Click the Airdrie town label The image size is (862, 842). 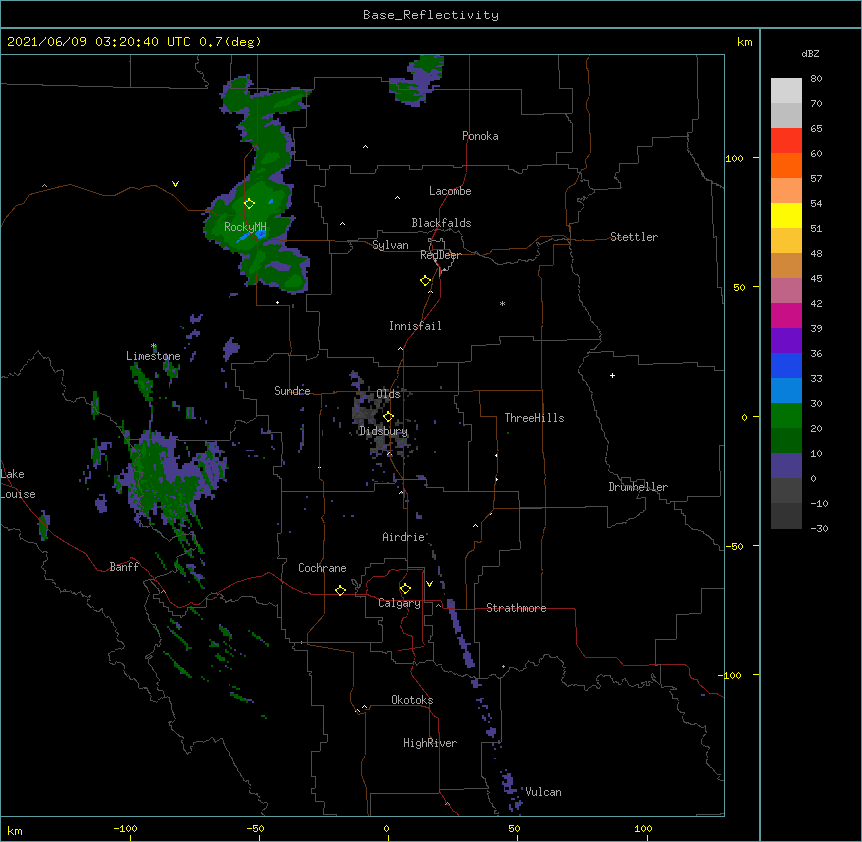pyautogui.click(x=404, y=537)
